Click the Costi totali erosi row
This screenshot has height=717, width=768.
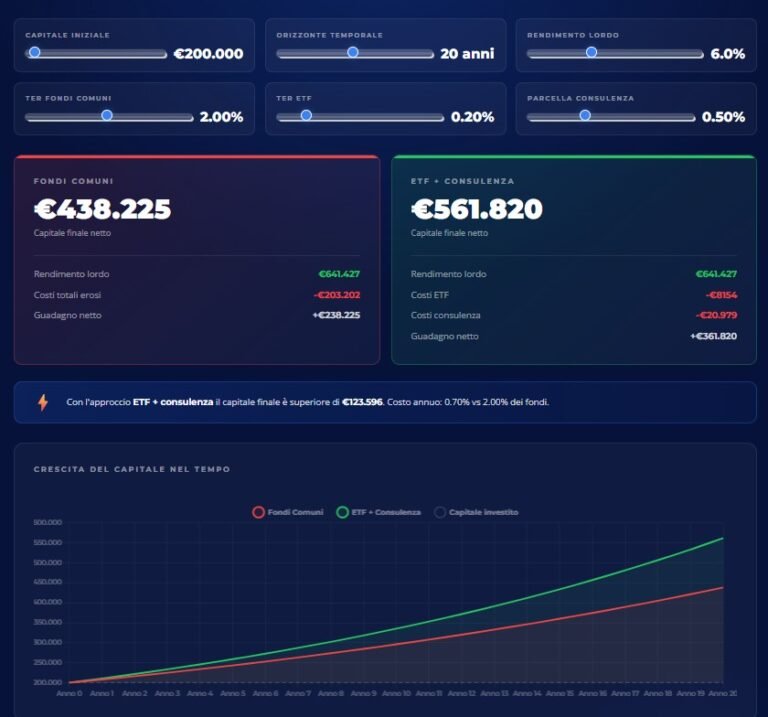(x=197, y=295)
